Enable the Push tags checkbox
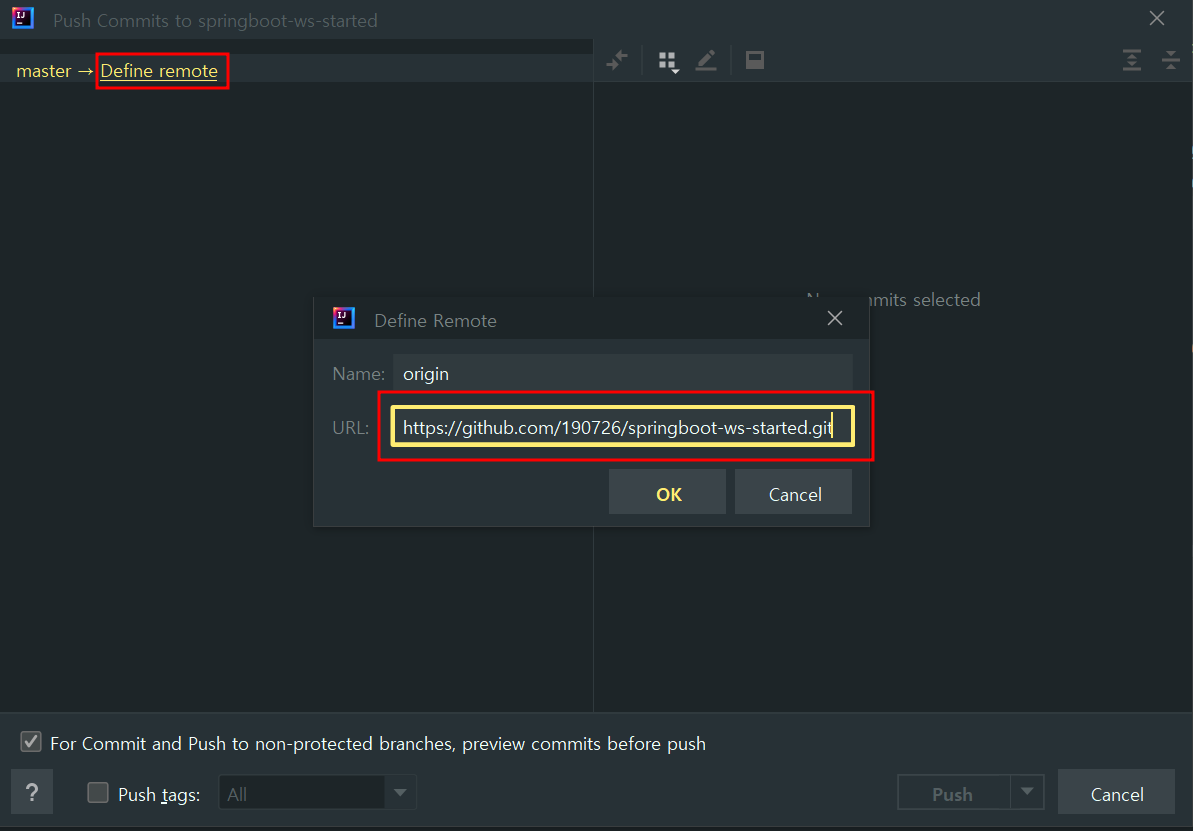The width and height of the screenshot is (1193, 831). (98, 793)
